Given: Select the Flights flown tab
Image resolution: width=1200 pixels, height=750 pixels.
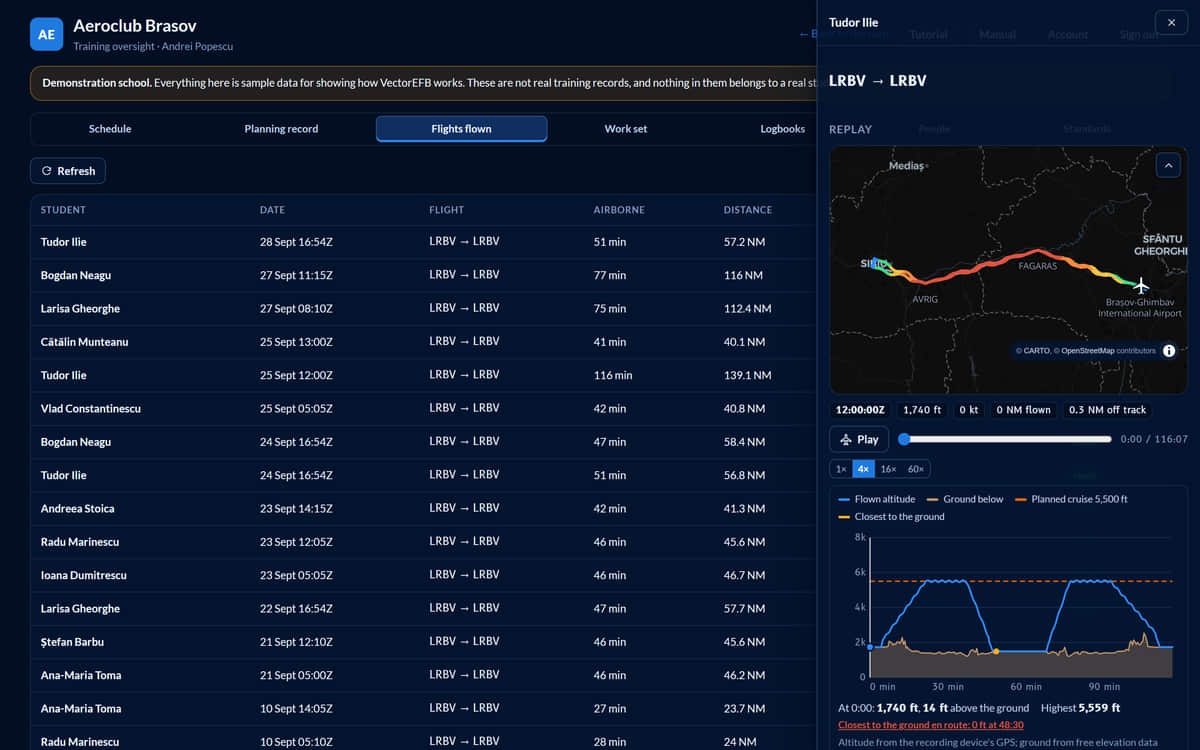Looking at the screenshot, I should tap(461, 129).
